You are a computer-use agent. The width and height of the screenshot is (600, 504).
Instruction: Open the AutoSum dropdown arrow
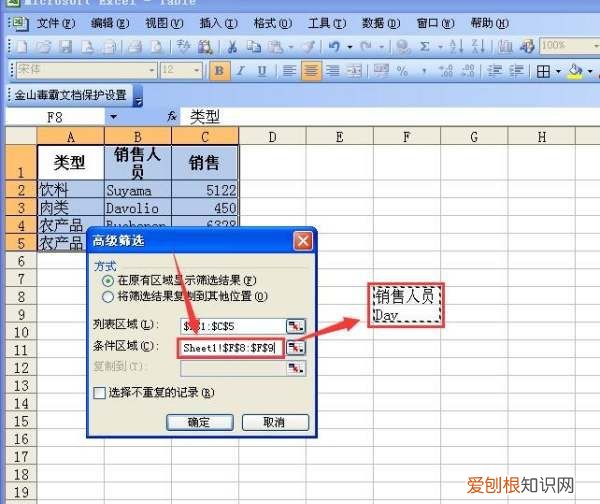point(440,47)
